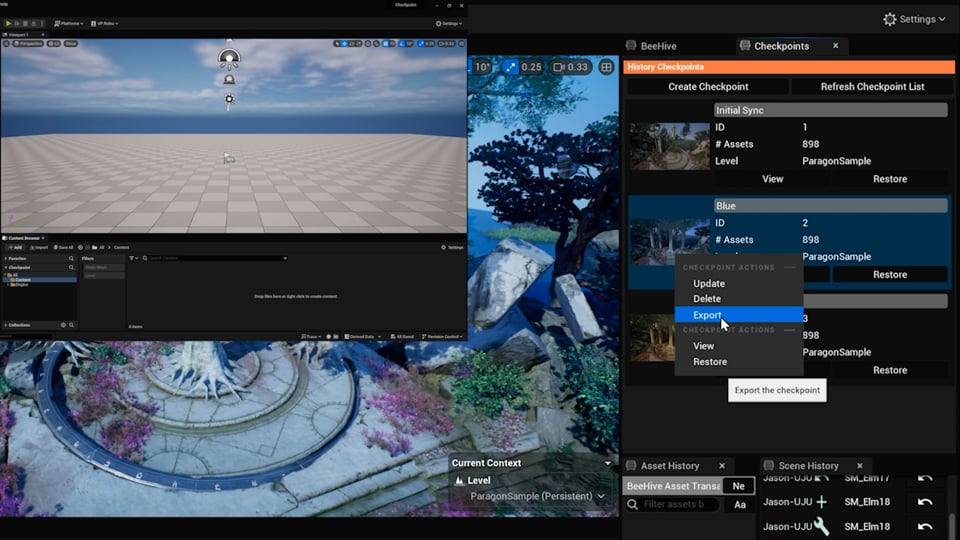Toggle the Aa case-sensitive filter button

(x=740, y=504)
